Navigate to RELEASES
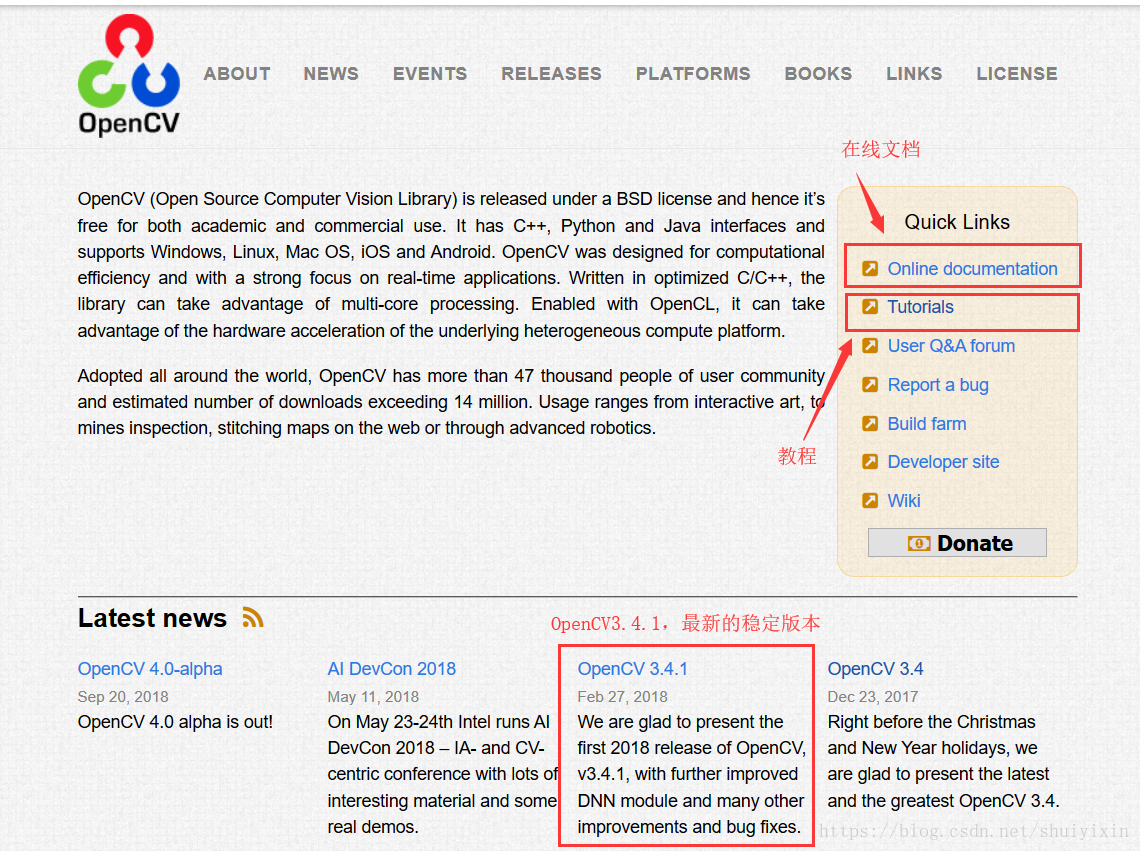 click(551, 73)
